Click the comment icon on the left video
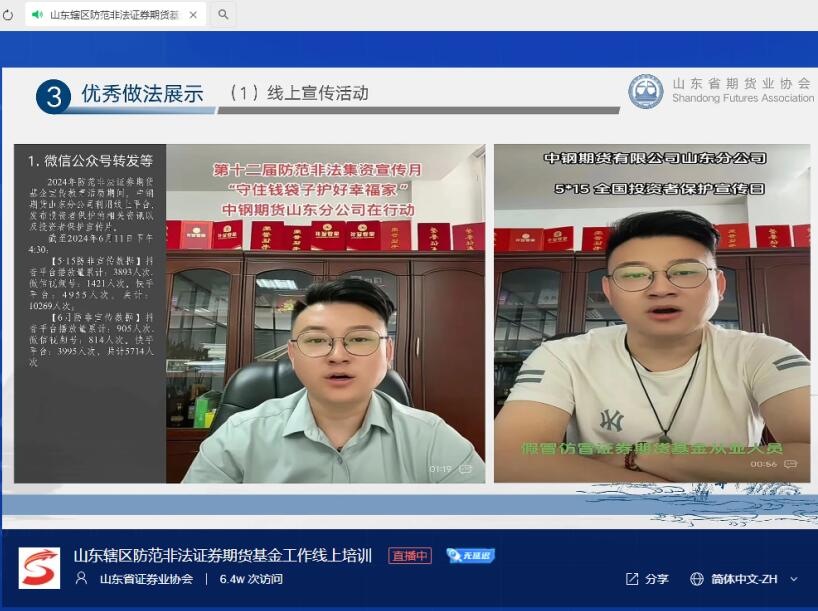This screenshot has height=611, width=818. pyautogui.click(x=465, y=469)
